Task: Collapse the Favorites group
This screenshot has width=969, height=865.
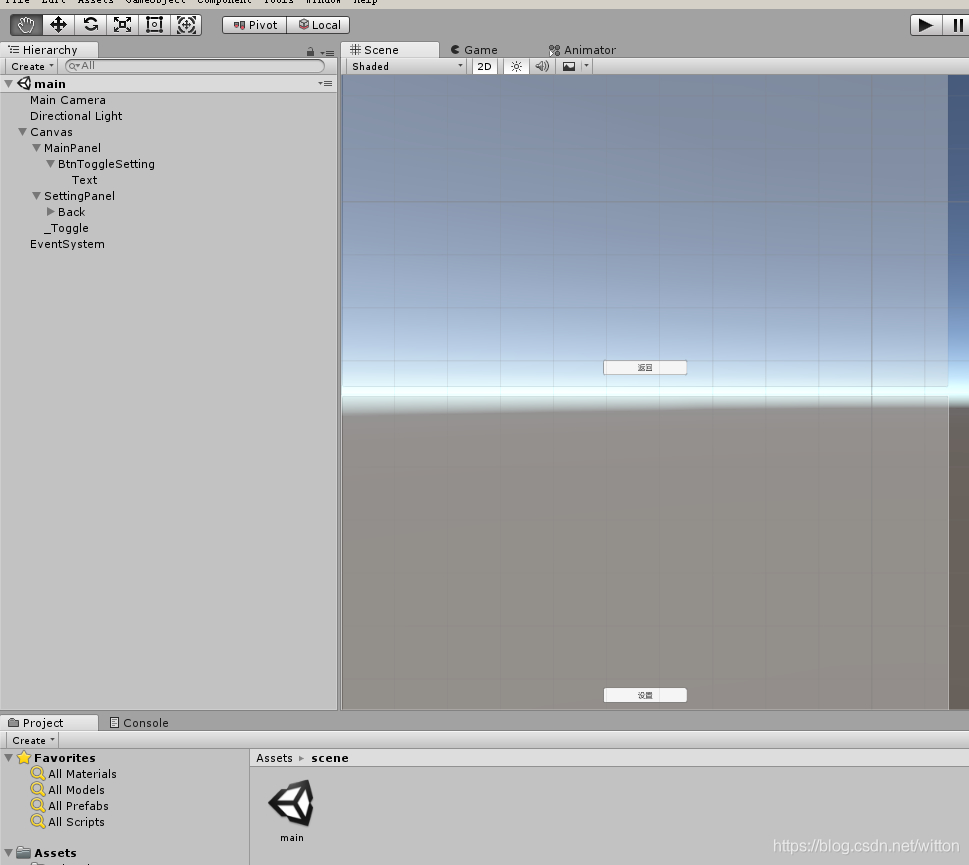Action: coord(9,757)
